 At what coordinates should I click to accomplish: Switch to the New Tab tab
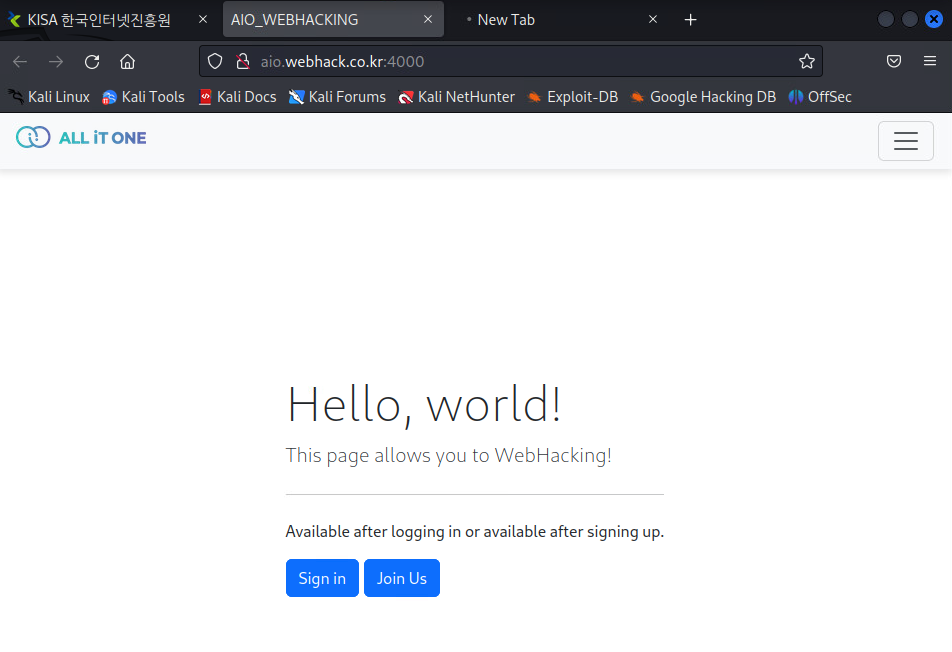pyautogui.click(x=559, y=19)
